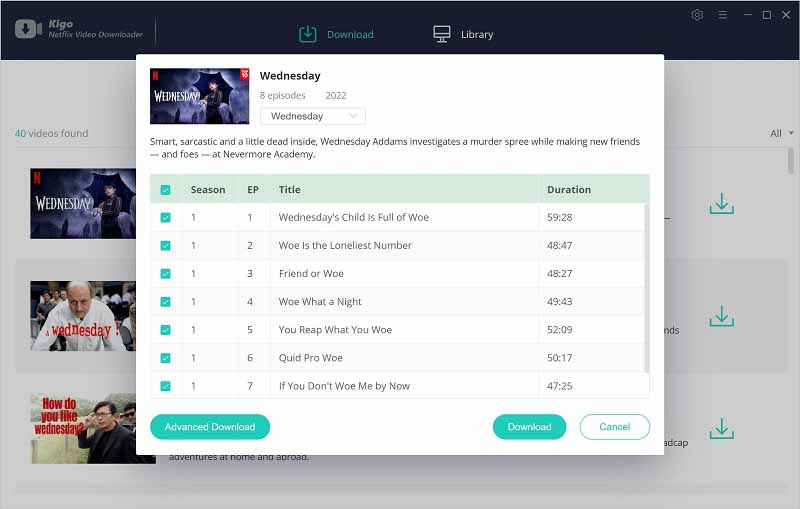Click the duration 48:27
The image size is (800, 509).
(560, 273)
